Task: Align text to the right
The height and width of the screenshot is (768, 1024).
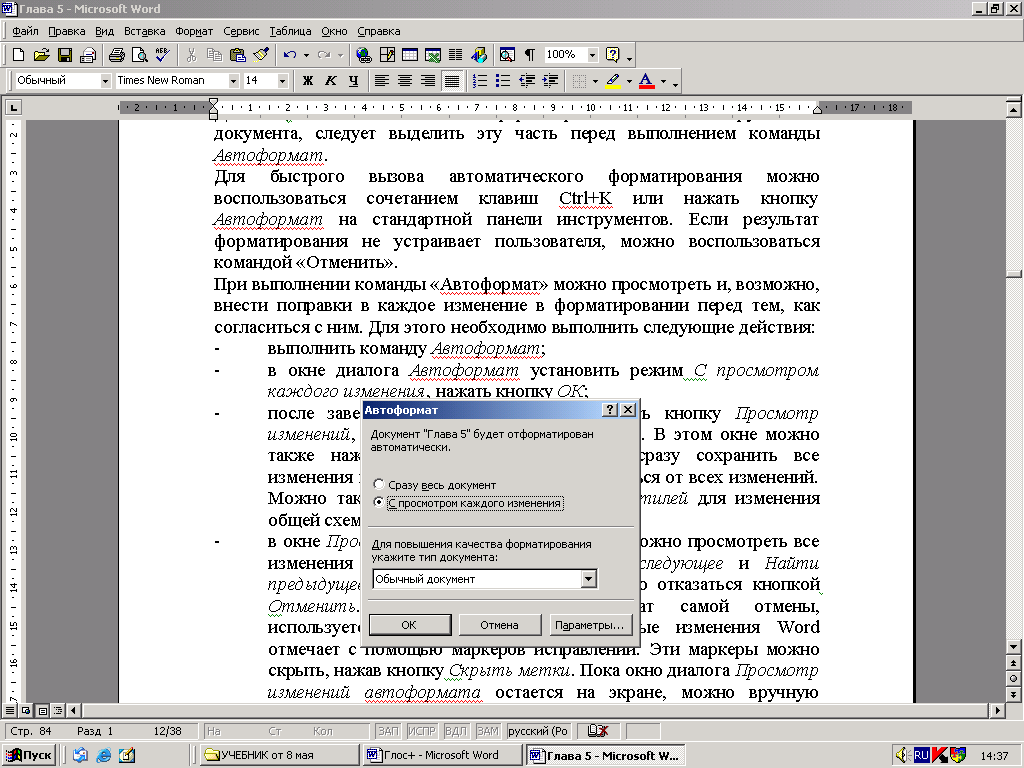Action: click(428, 81)
